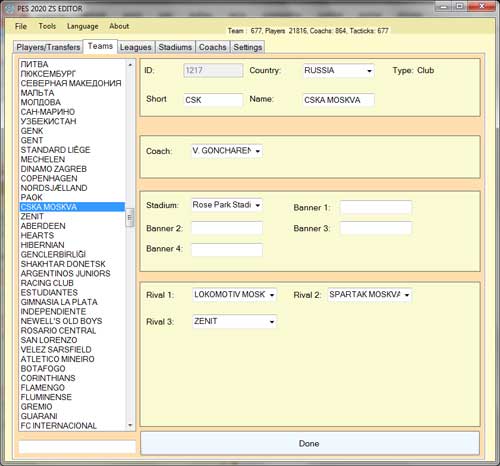Select ROSARIO CENTRAL in the team list
500x466 pixels.
click(72, 330)
